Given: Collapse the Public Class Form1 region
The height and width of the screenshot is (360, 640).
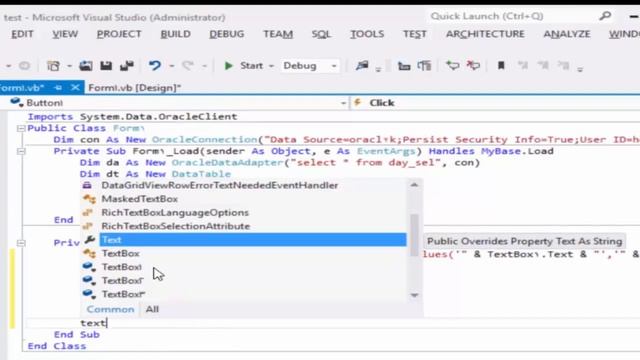Looking at the screenshot, I should pyautogui.click(x=21, y=128).
